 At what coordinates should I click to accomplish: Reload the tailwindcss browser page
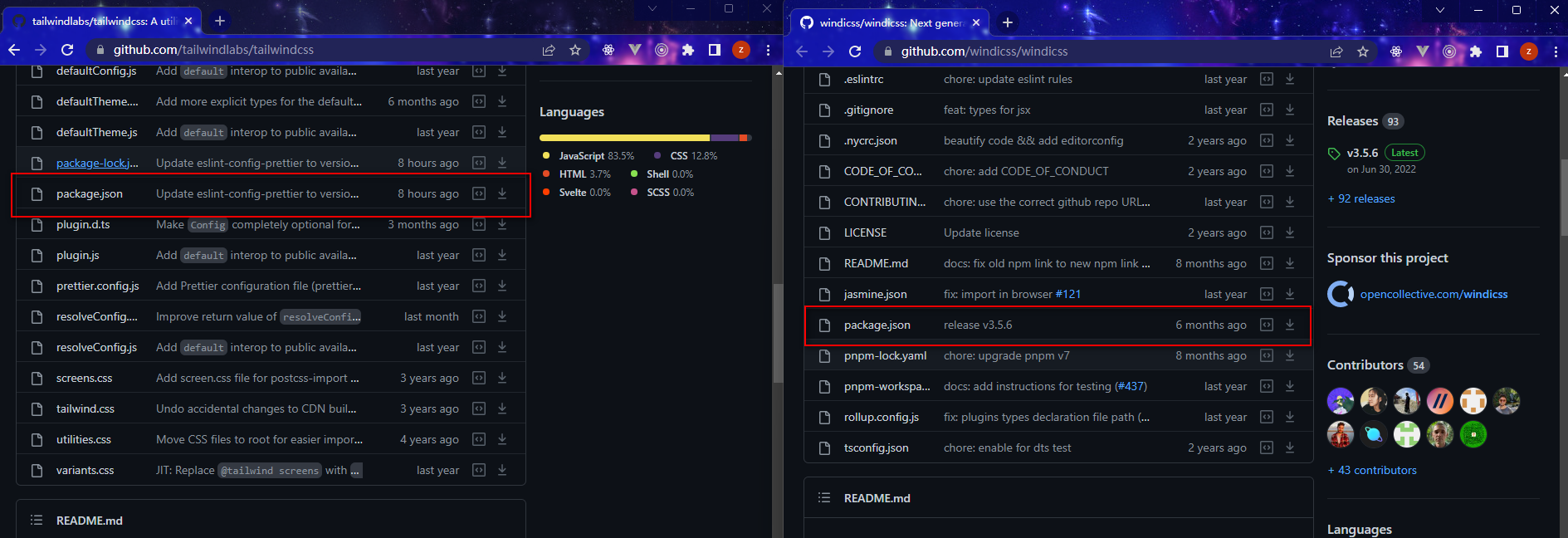[x=67, y=50]
